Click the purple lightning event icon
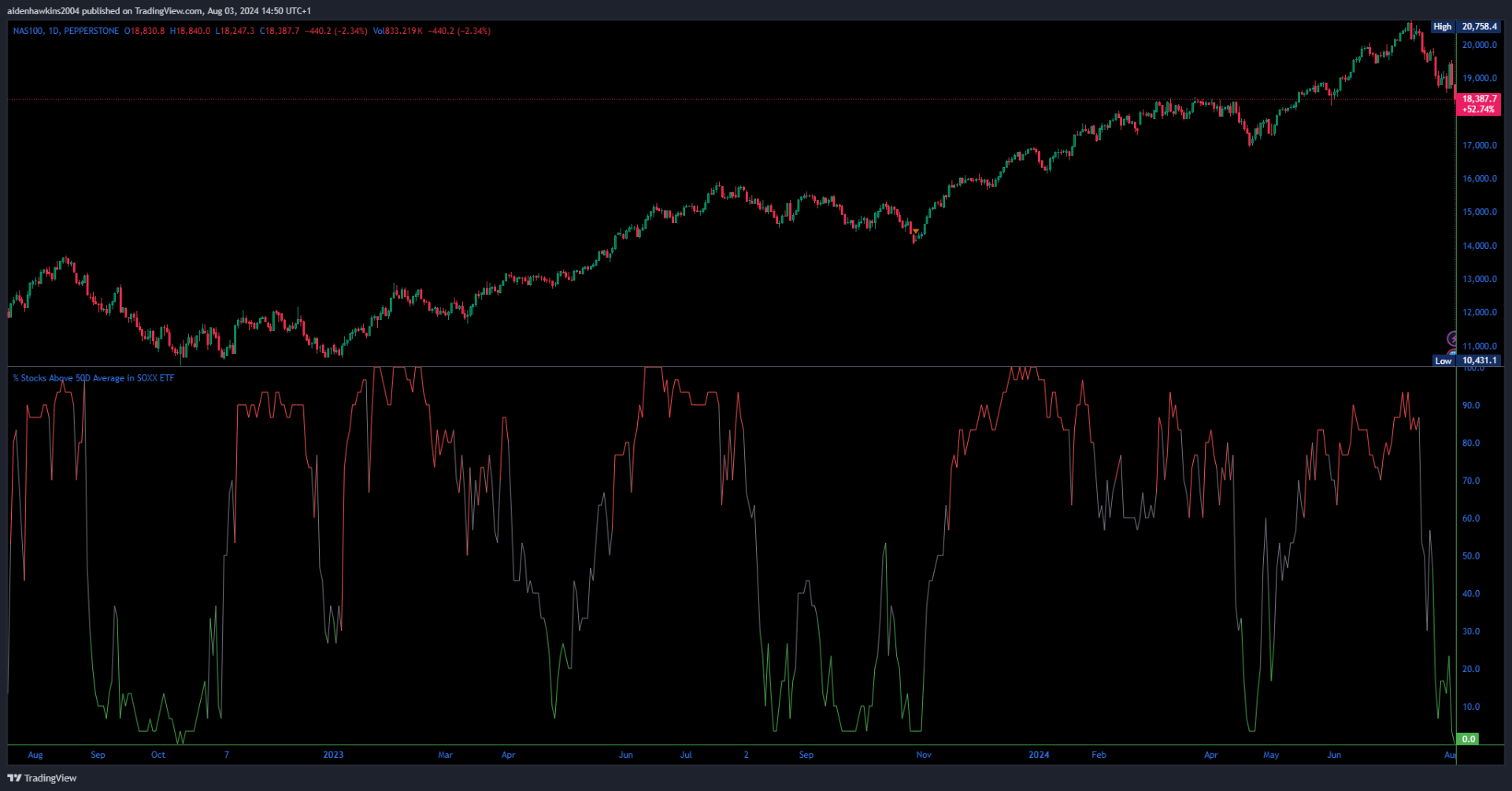This screenshot has width=1512, height=791. (1452, 339)
